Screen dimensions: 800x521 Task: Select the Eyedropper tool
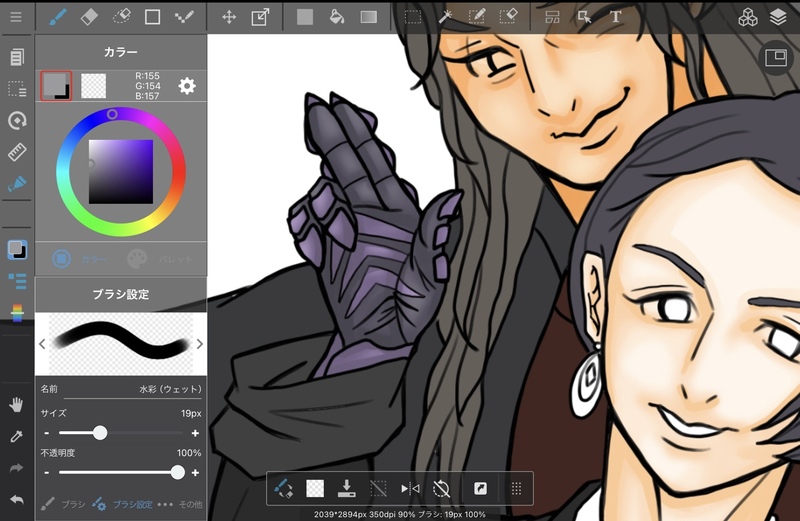point(16,436)
